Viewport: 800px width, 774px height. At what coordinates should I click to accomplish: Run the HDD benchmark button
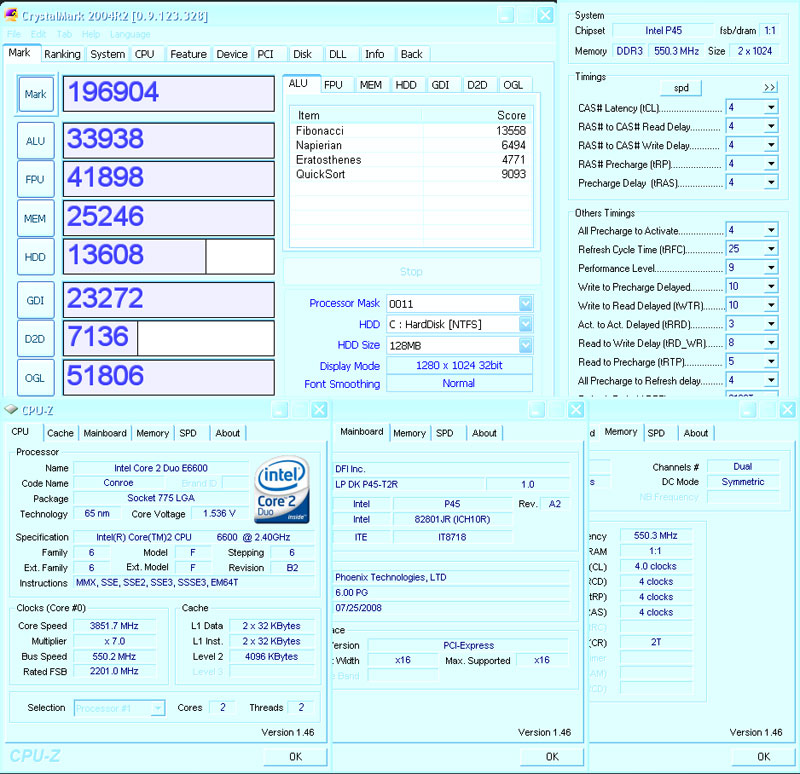[35, 257]
